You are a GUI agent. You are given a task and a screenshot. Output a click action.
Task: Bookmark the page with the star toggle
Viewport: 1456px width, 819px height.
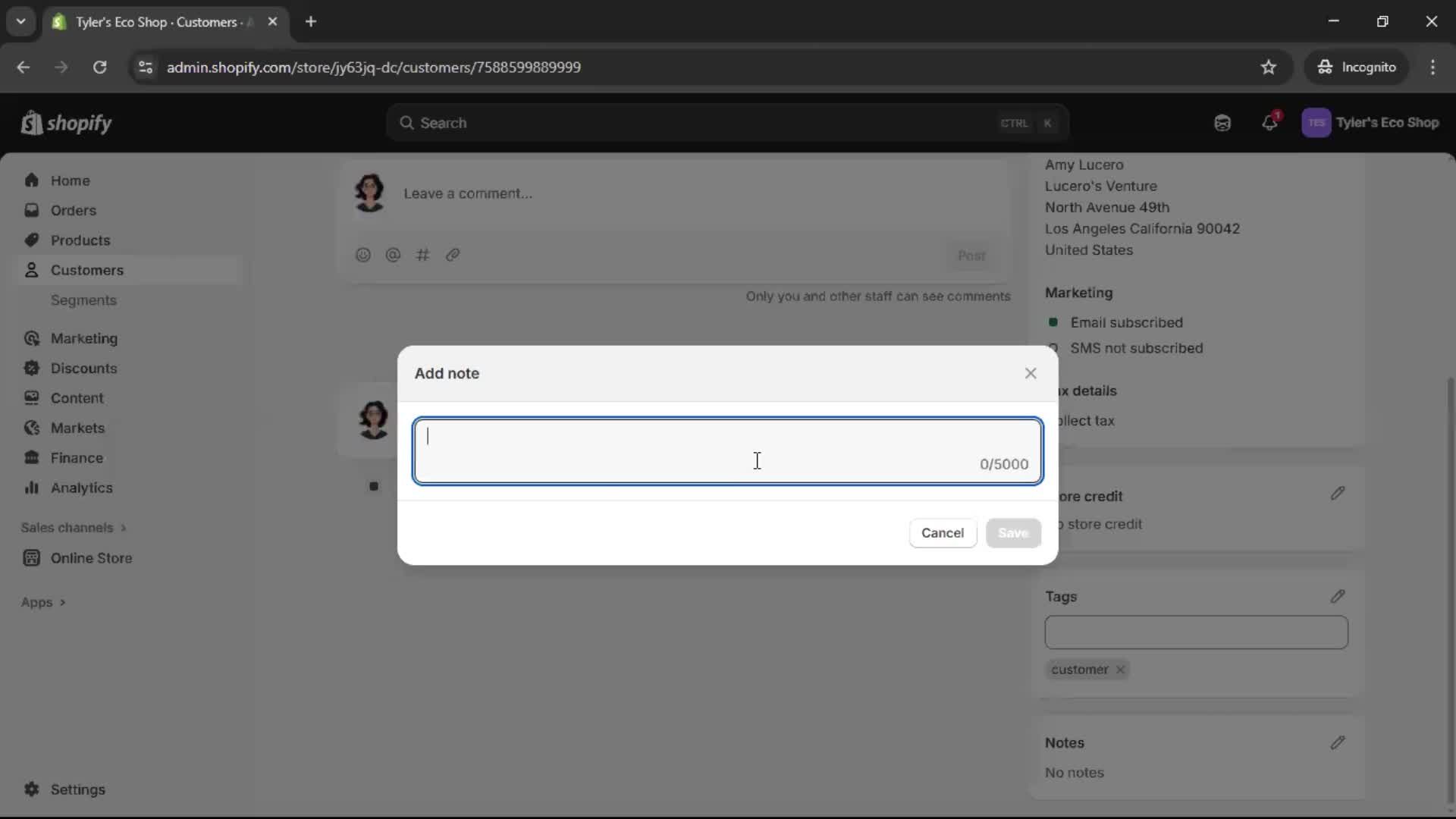tap(1269, 67)
